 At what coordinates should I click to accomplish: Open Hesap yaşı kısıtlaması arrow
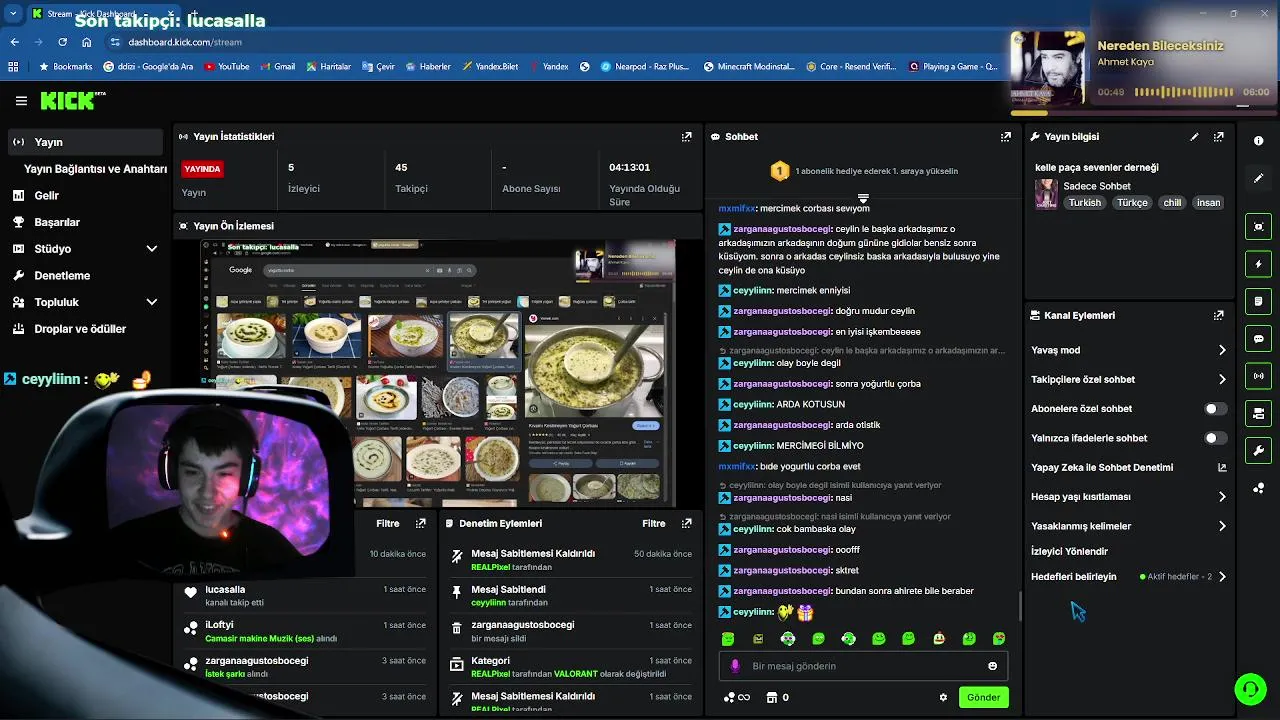coord(1221,497)
